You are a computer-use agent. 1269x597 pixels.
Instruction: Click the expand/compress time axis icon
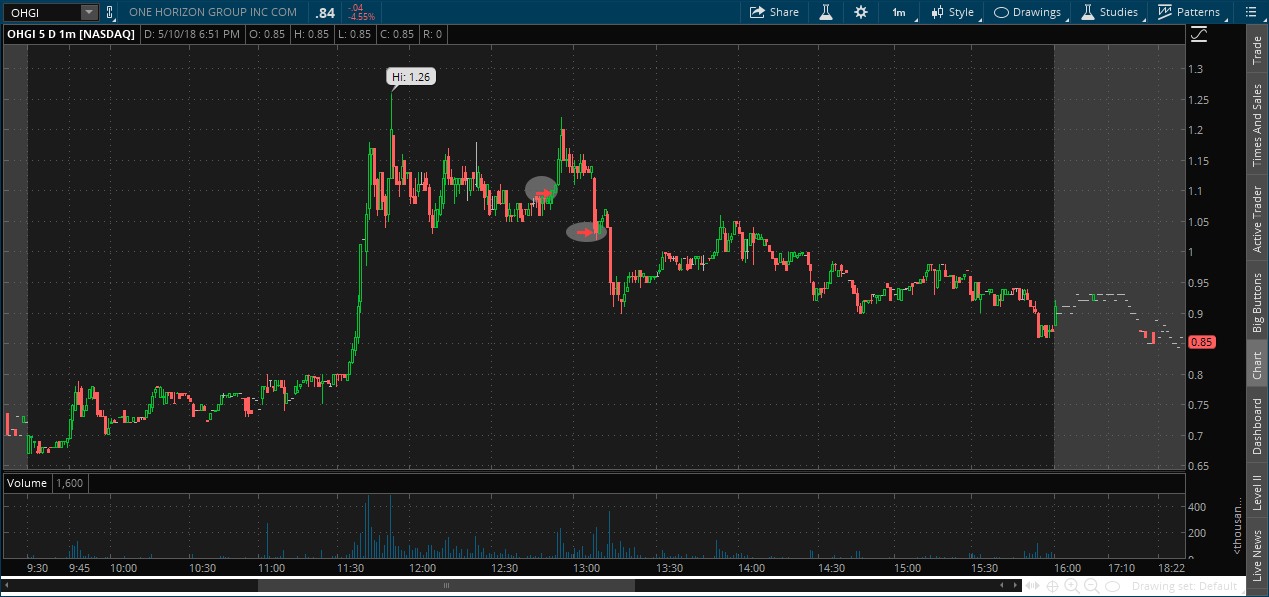[x=1032, y=586]
